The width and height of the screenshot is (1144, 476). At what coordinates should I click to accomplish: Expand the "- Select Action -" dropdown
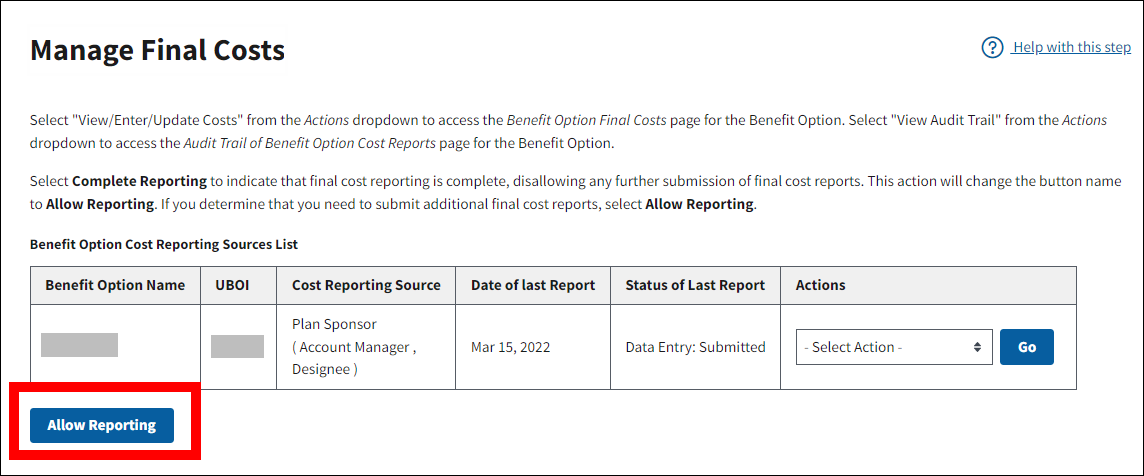[x=894, y=347]
